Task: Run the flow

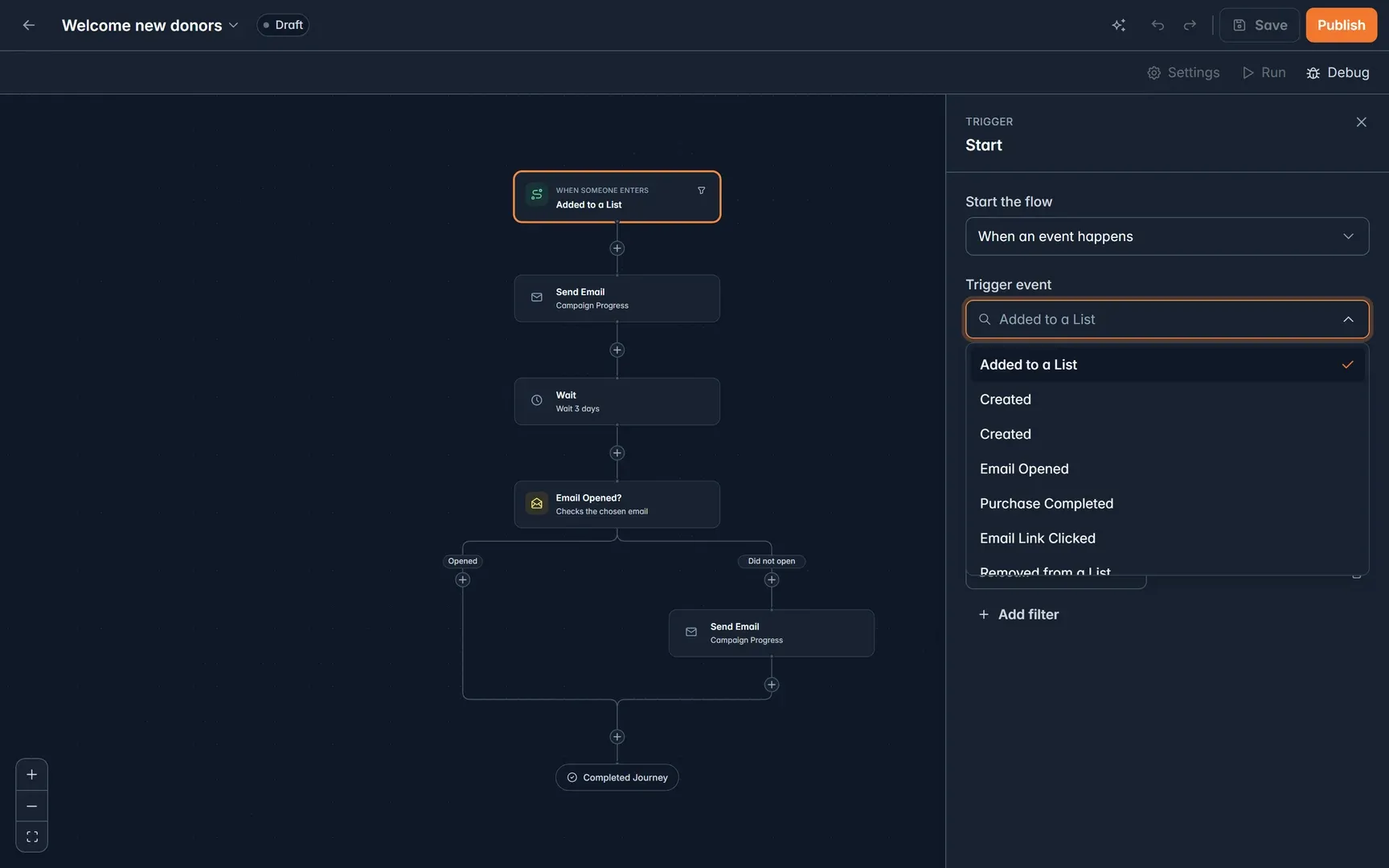Action: pyautogui.click(x=1264, y=72)
